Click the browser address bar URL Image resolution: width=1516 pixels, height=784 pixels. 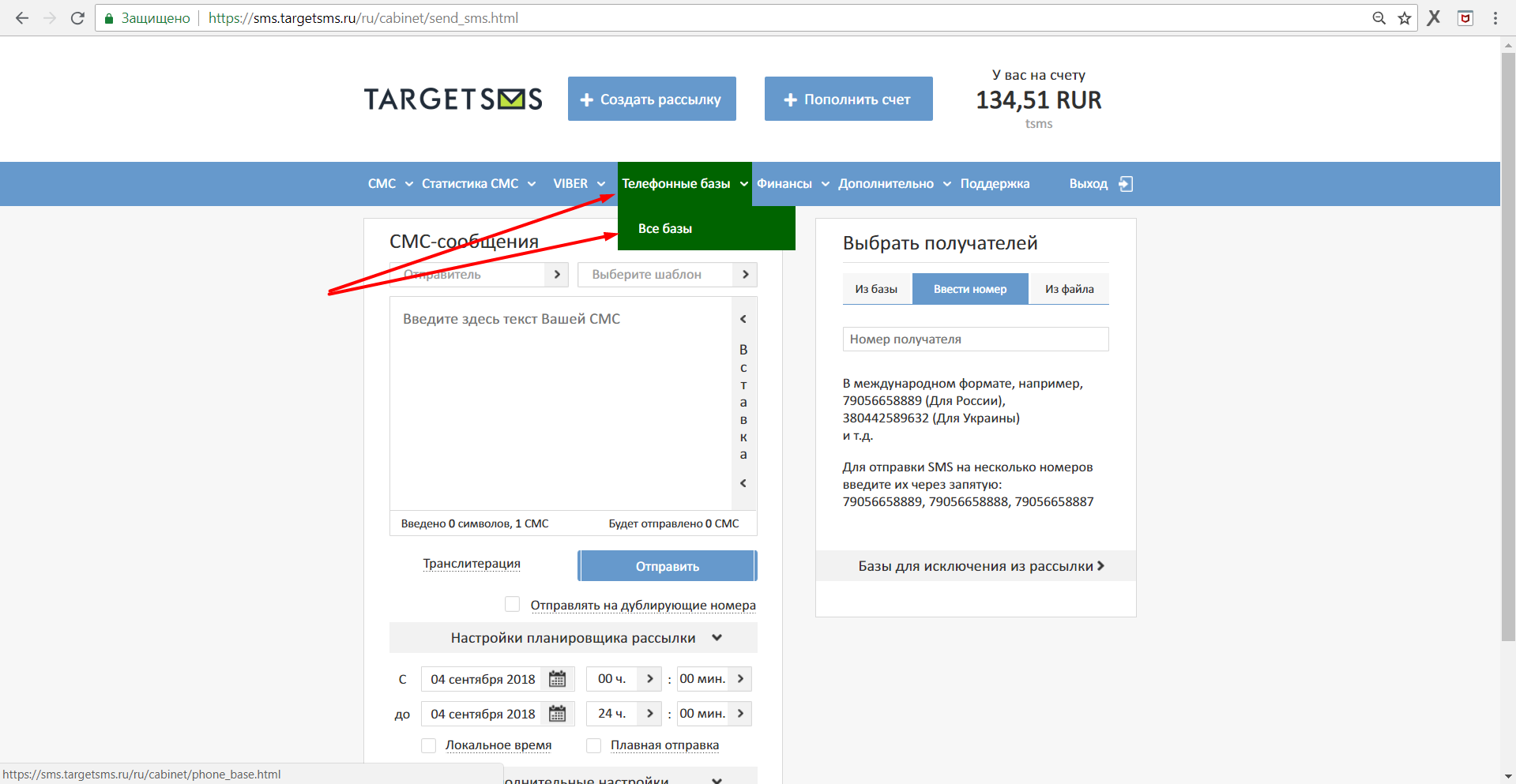coord(363,18)
